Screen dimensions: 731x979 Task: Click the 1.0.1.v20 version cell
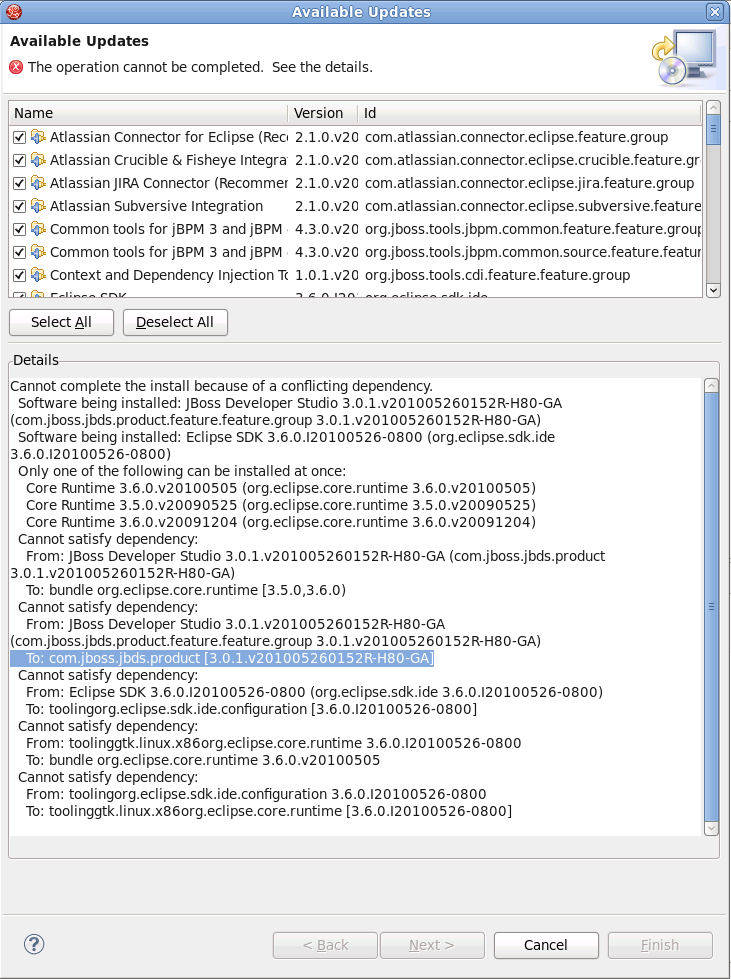[326, 275]
